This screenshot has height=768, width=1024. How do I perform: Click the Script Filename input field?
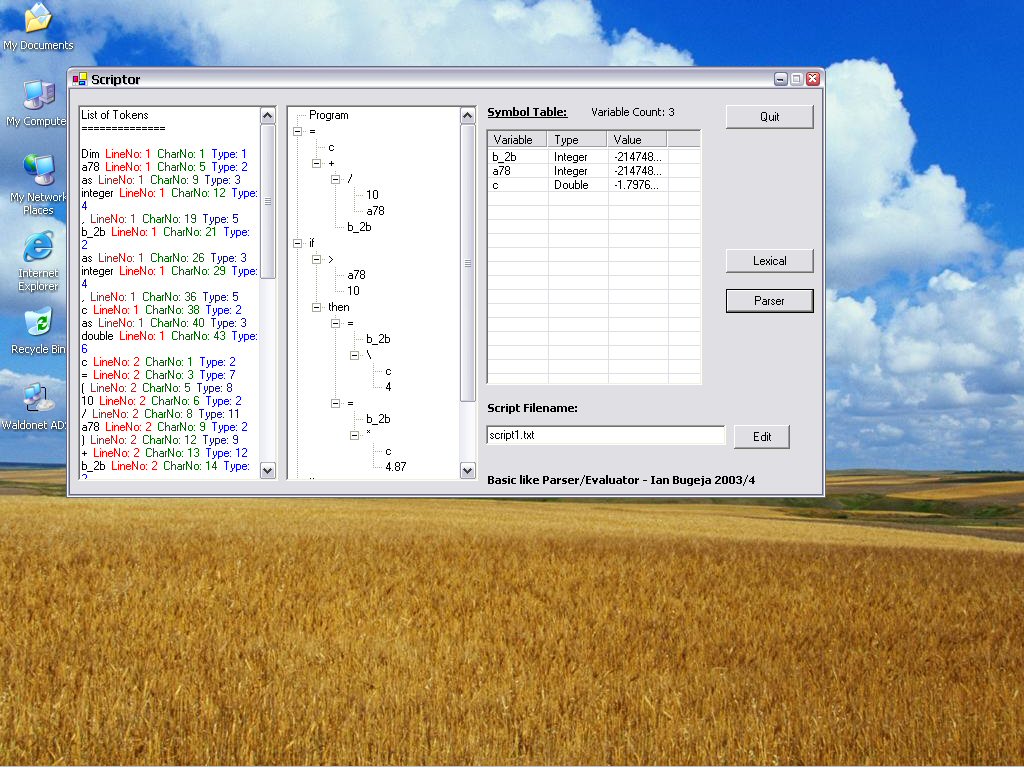[605, 435]
